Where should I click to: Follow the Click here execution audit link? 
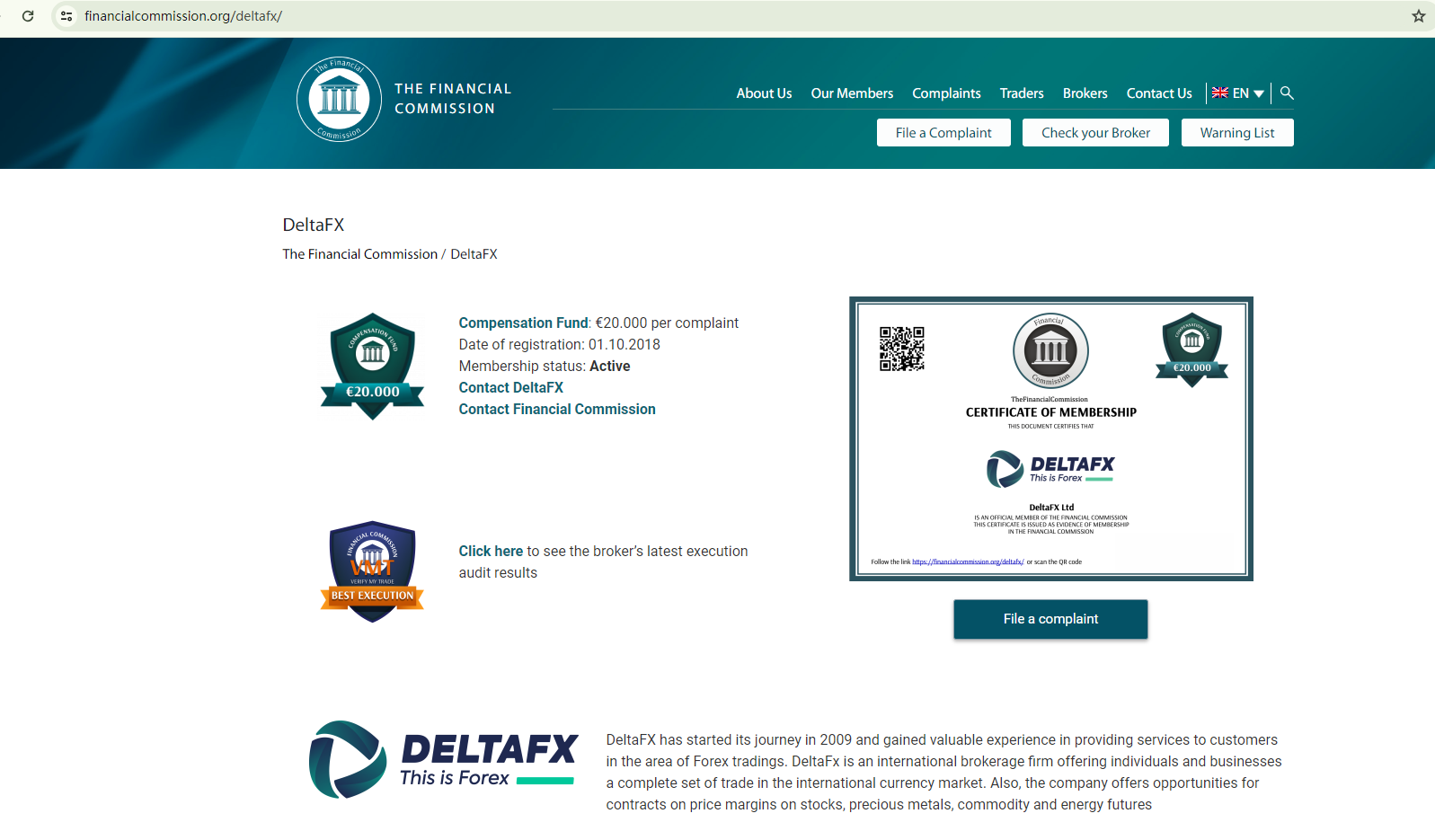pos(491,551)
